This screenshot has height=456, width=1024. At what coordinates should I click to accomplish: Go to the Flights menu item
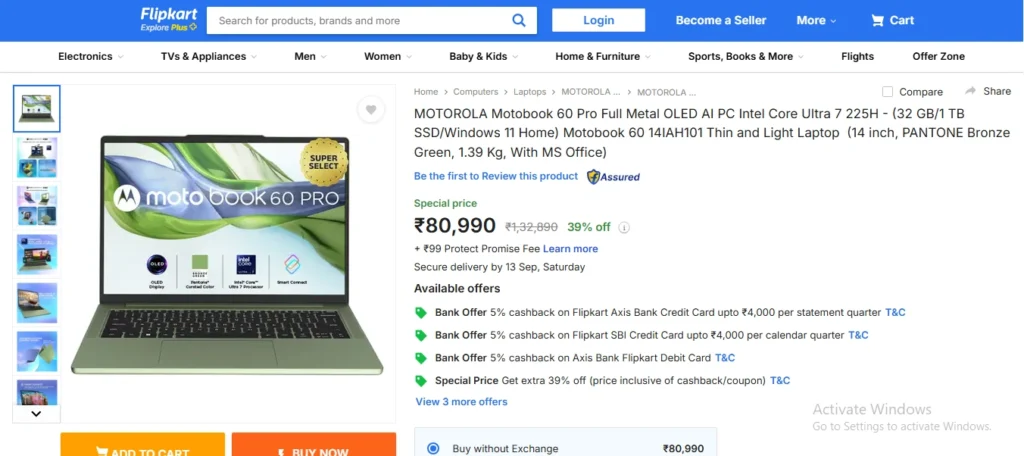point(857,57)
